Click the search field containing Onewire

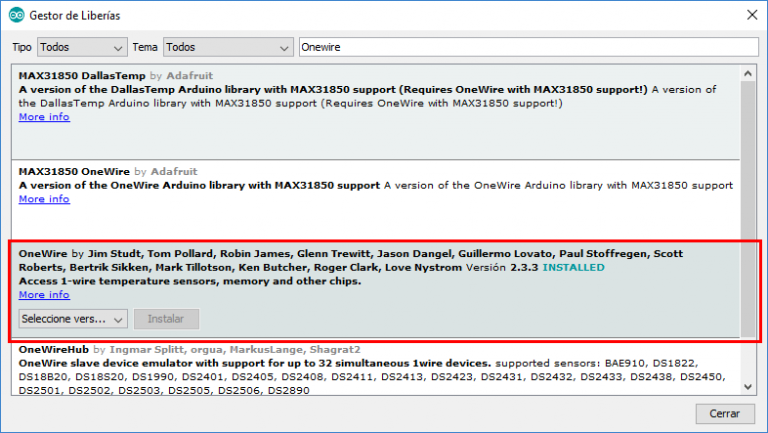[x=529, y=47]
